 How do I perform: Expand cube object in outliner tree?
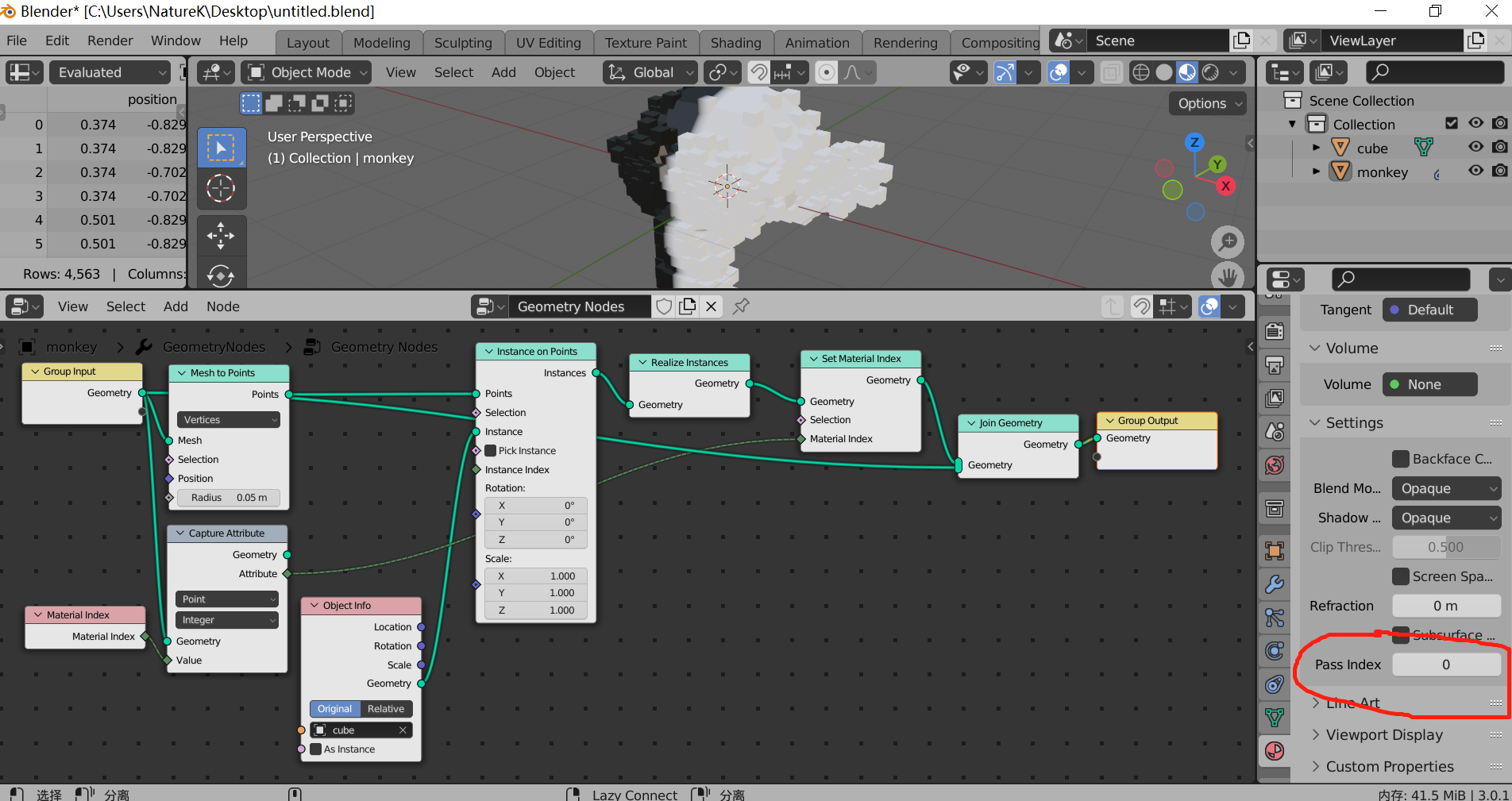pyautogui.click(x=1316, y=148)
